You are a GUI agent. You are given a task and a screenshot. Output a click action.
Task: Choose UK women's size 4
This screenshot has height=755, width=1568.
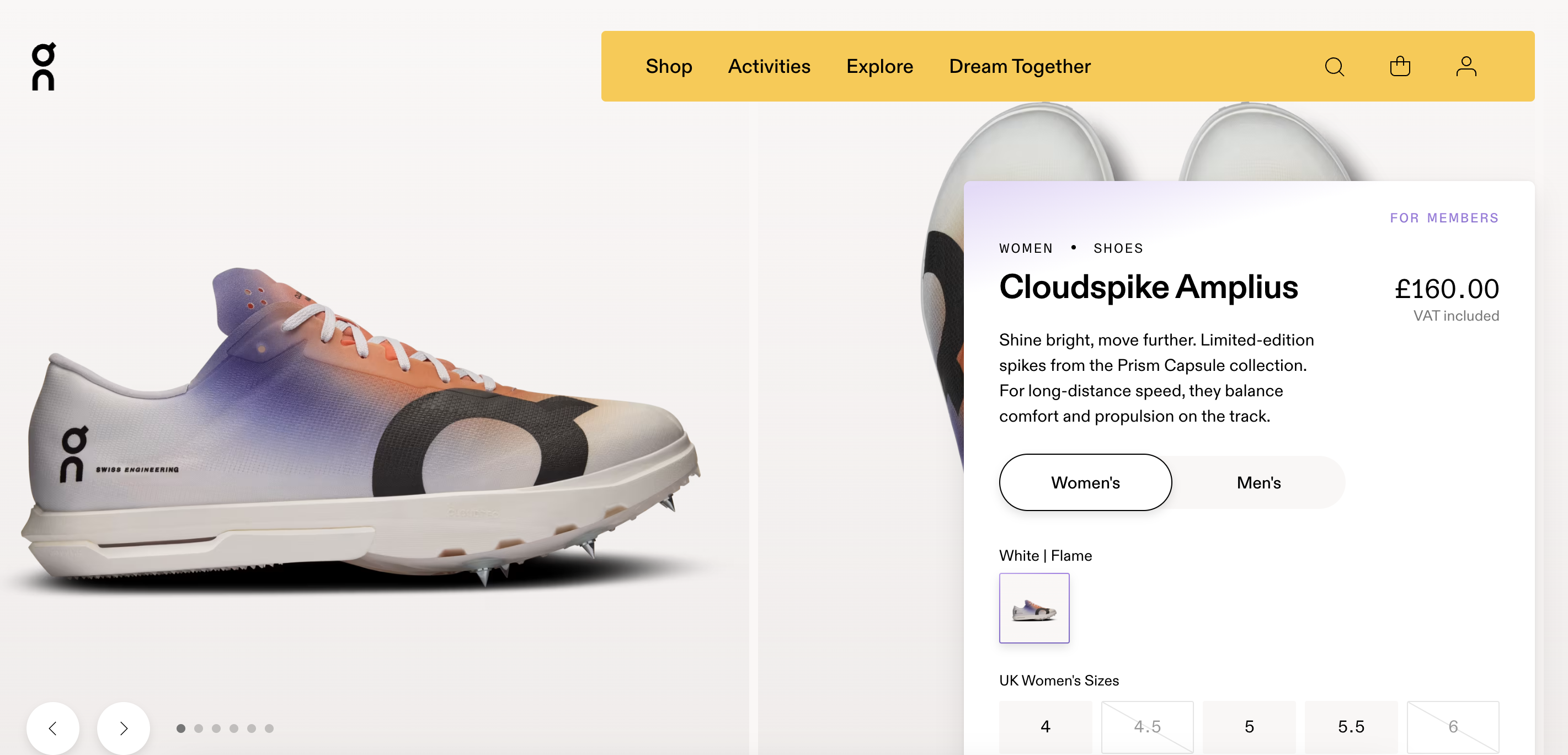1045,726
